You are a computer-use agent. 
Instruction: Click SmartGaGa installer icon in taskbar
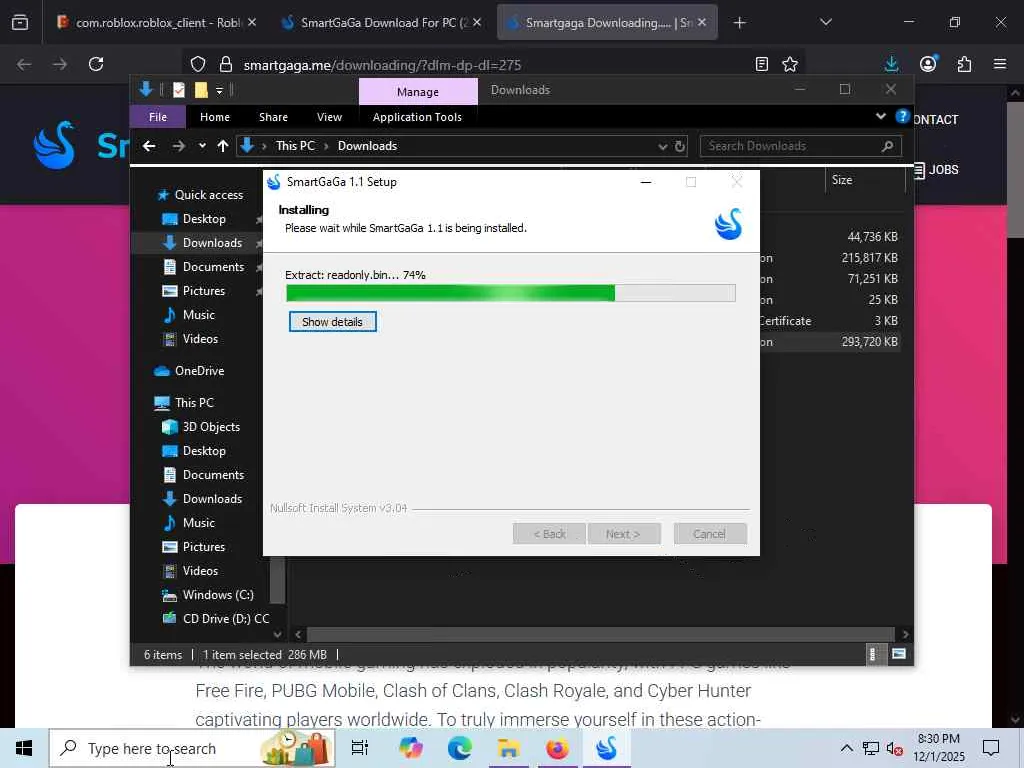pyautogui.click(x=607, y=748)
